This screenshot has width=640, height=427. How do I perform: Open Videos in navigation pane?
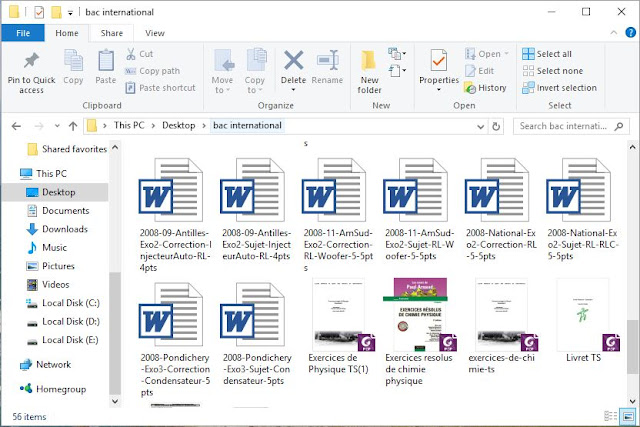(x=48, y=285)
